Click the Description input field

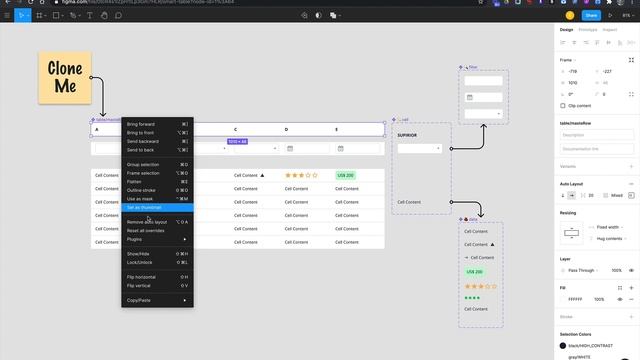click(x=597, y=135)
